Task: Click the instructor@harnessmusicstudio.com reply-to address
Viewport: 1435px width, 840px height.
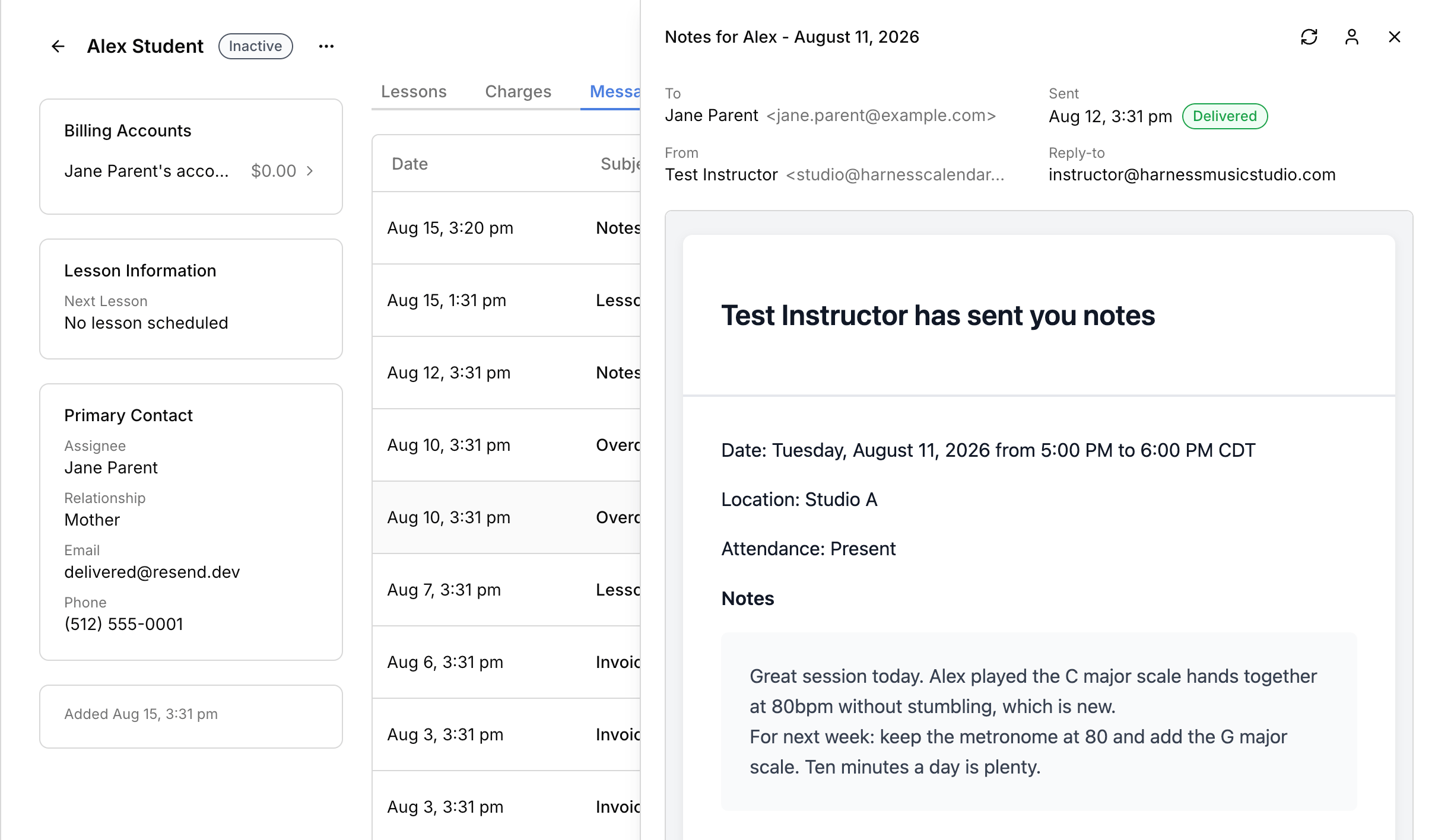Action: click(1192, 174)
